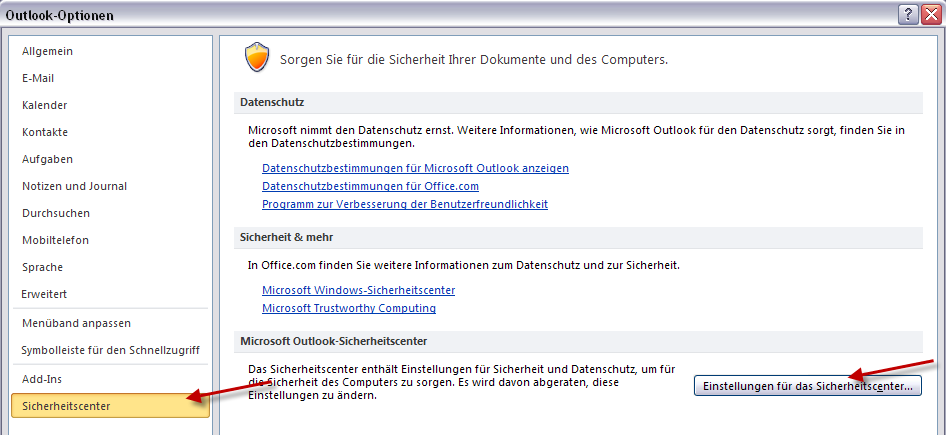Close the Outlook-Optionen dialog
This screenshot has width=946, height=435.
point(931,14)
